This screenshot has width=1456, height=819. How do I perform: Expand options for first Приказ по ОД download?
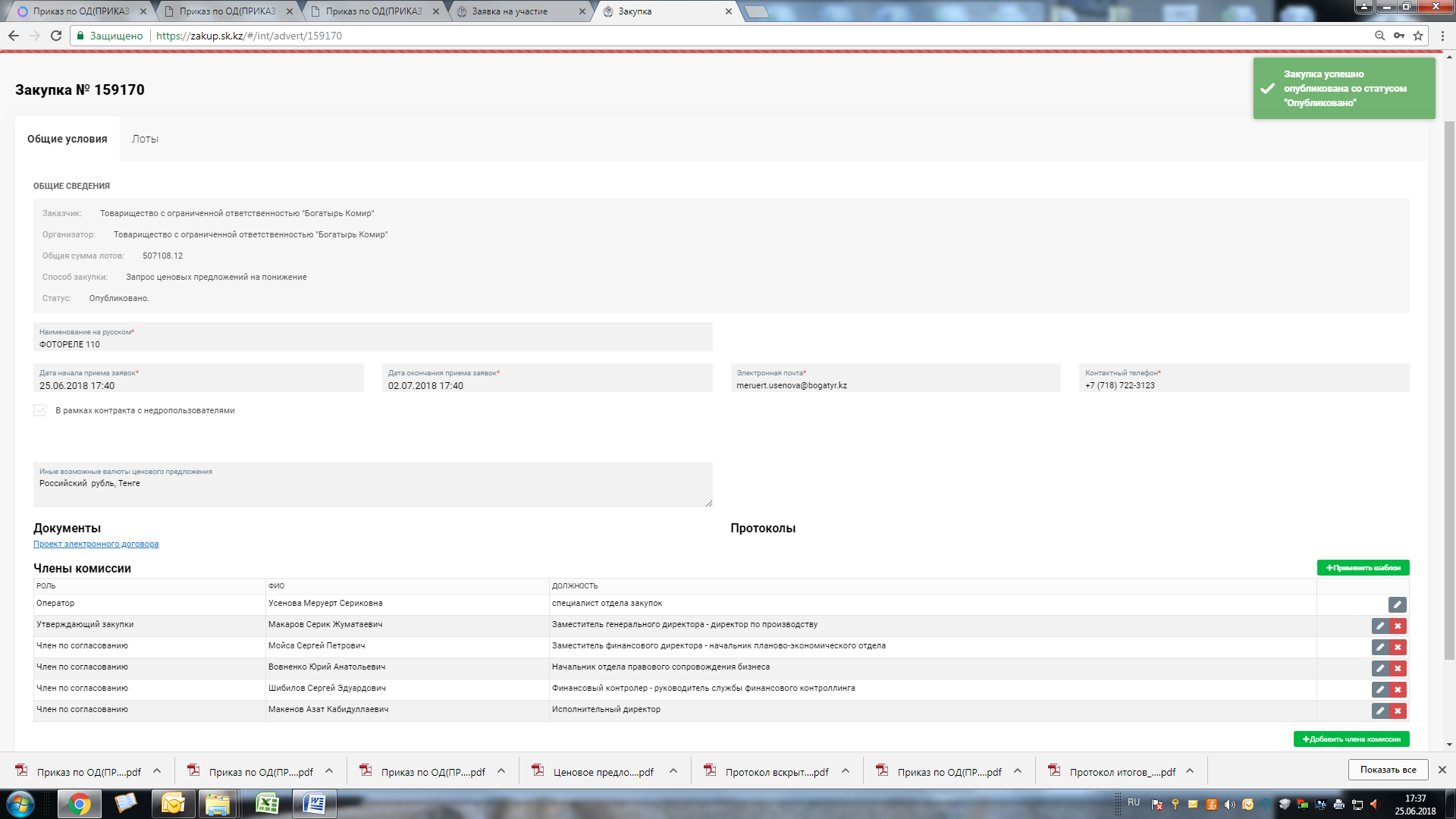click(157, 771)
